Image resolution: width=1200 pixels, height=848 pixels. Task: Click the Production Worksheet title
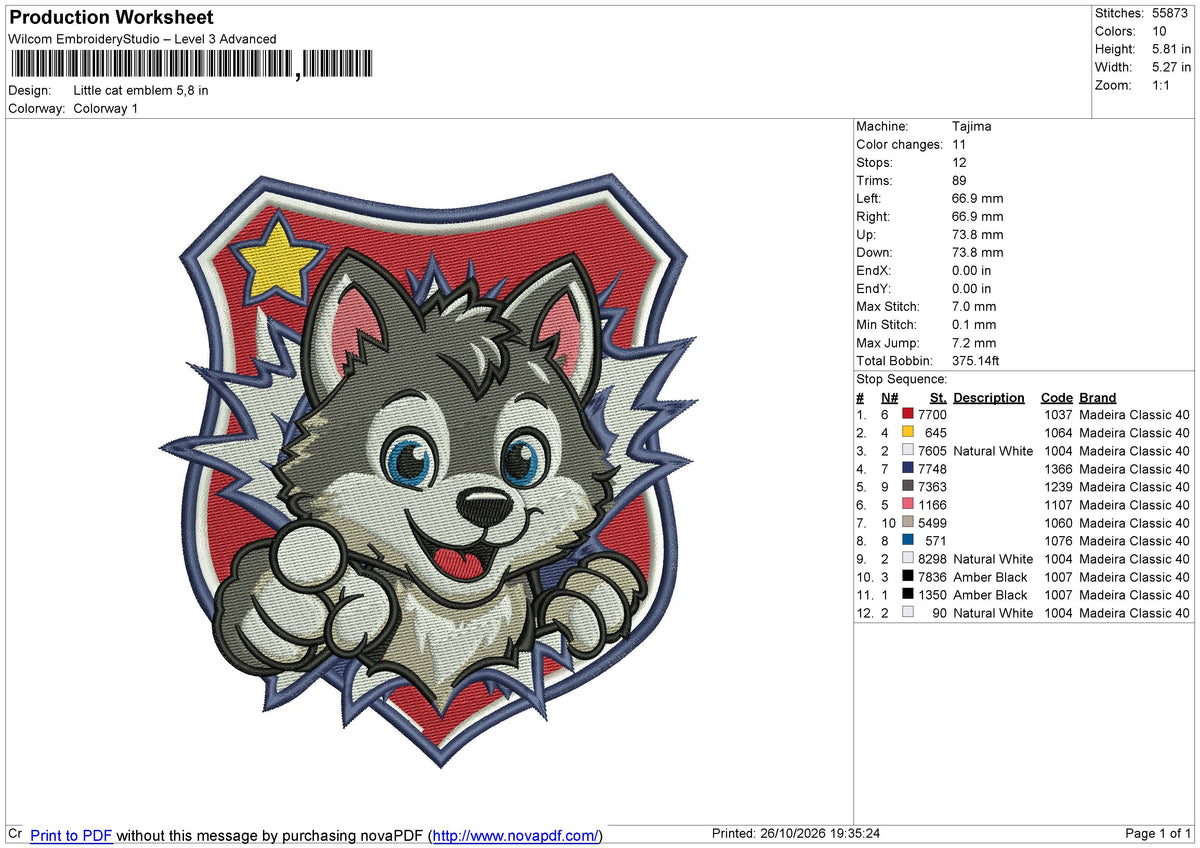click(110, 18)
